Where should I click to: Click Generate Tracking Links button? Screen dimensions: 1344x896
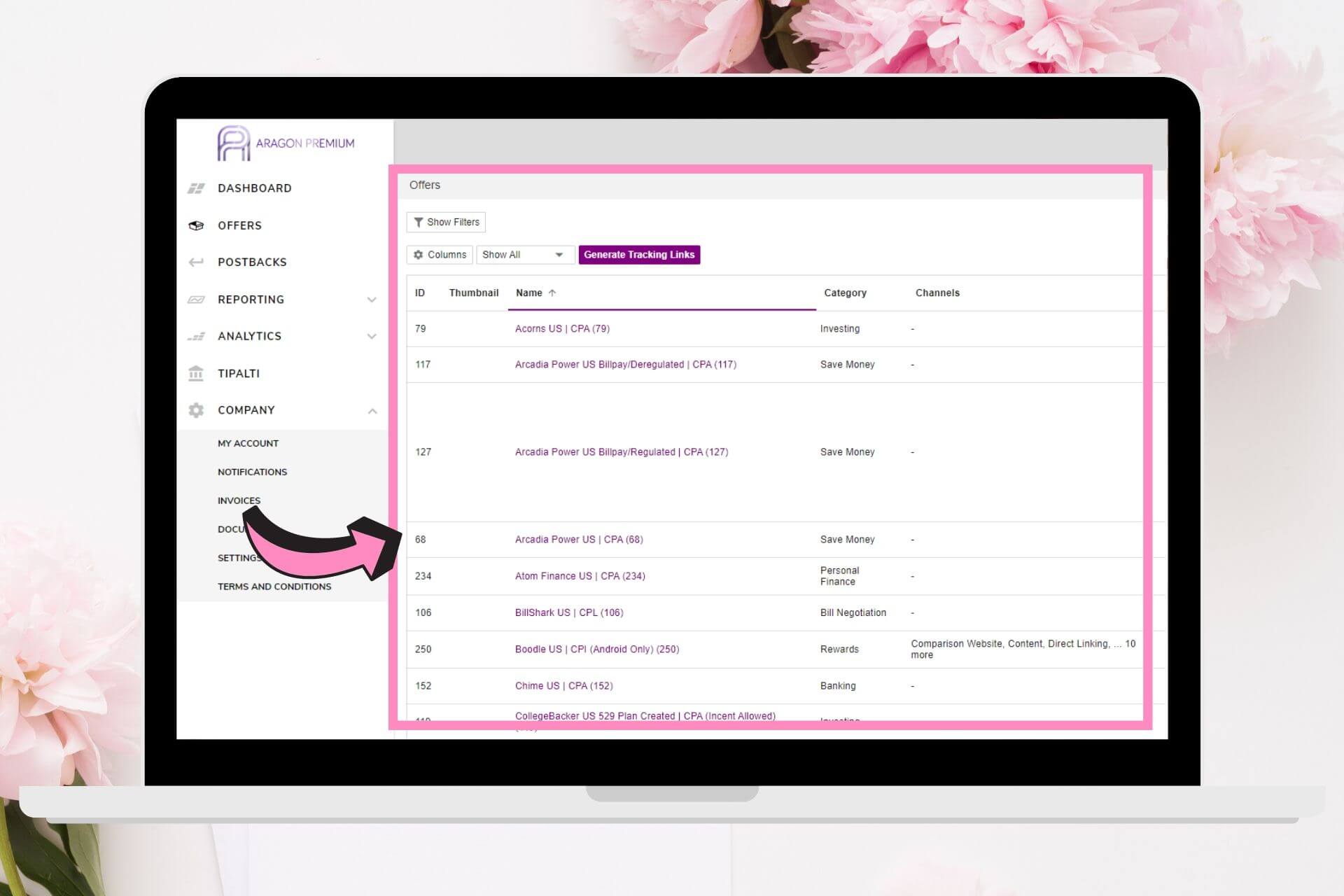click(x=639, y=255)
